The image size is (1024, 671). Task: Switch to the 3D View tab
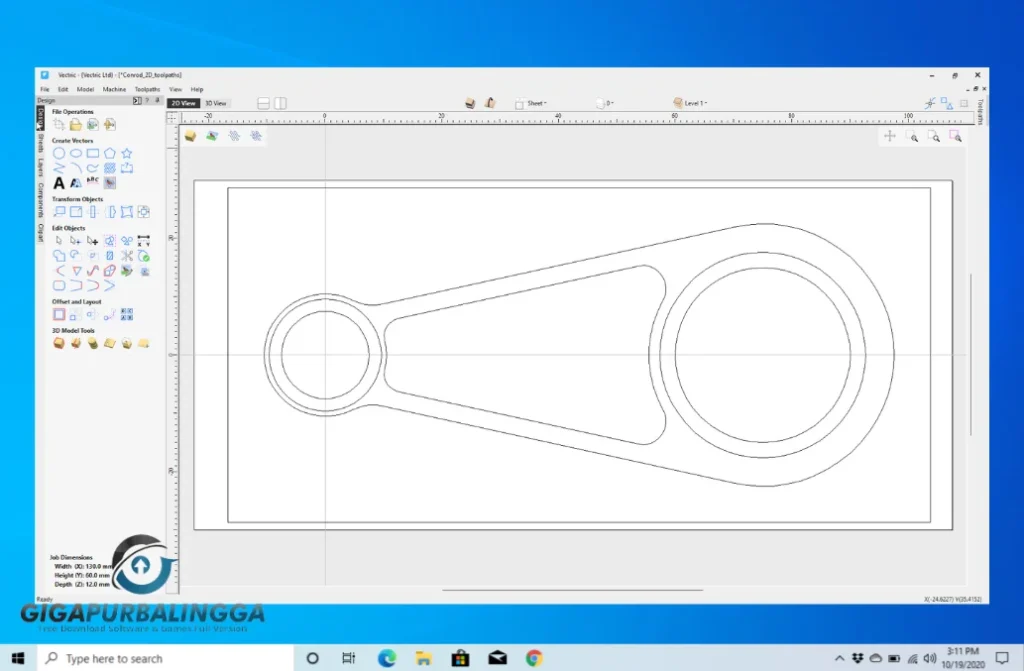point(215,103)
